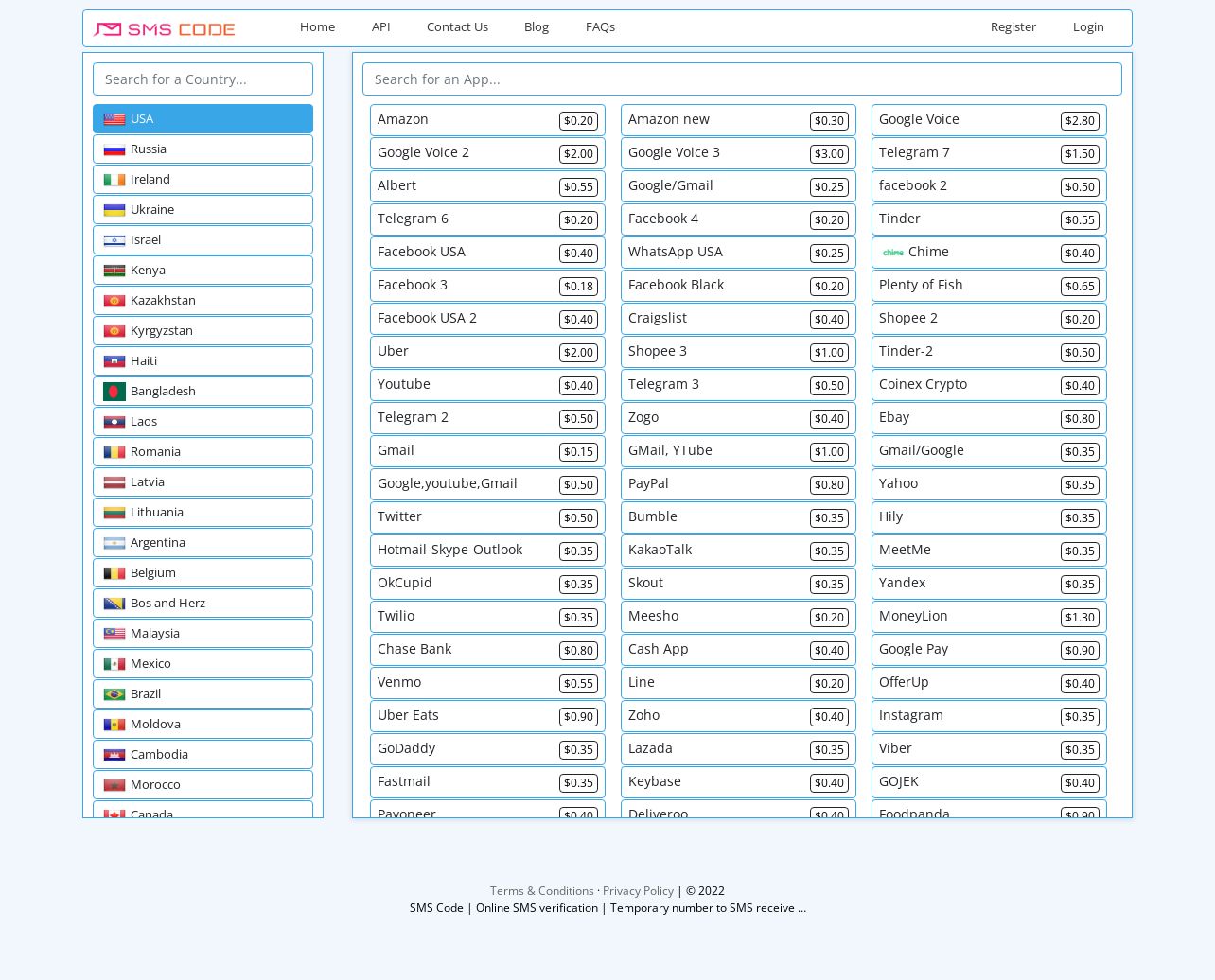Select Morocco in the country list

tap(202, 785)
